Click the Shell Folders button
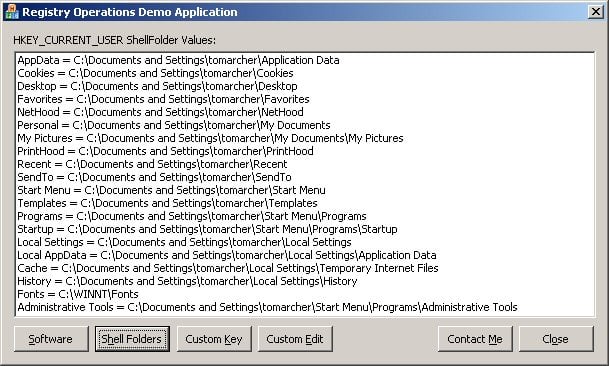This screenshot has height=366, width=609. click(x=132, y=339)
